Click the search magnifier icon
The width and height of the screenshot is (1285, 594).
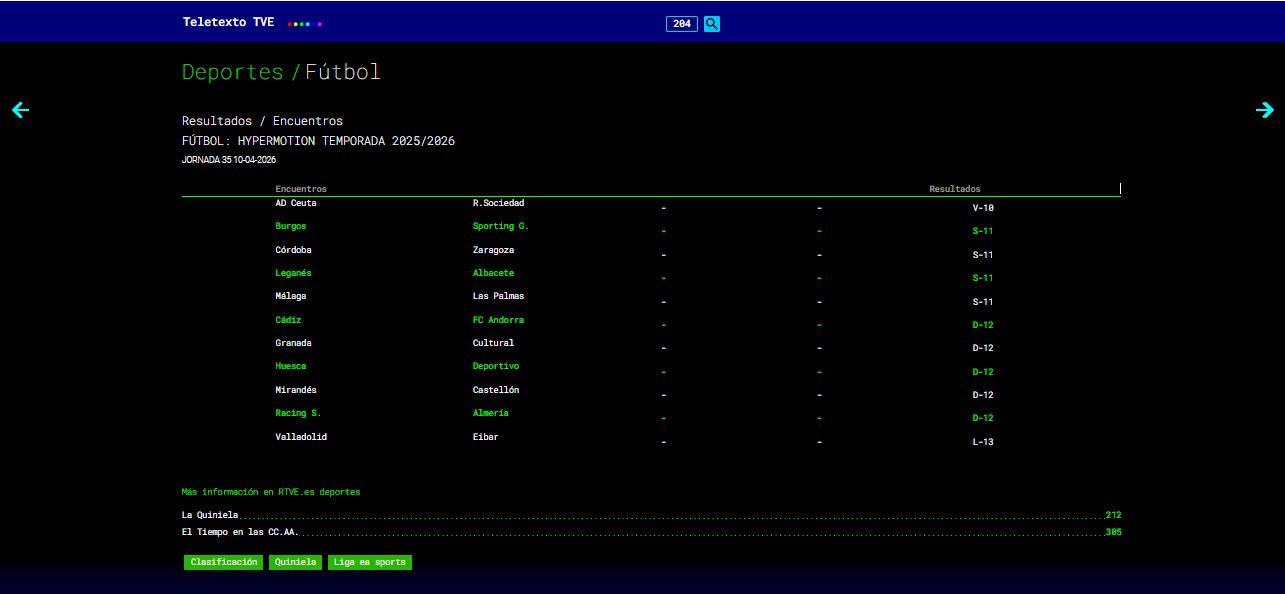click(711, 24)
